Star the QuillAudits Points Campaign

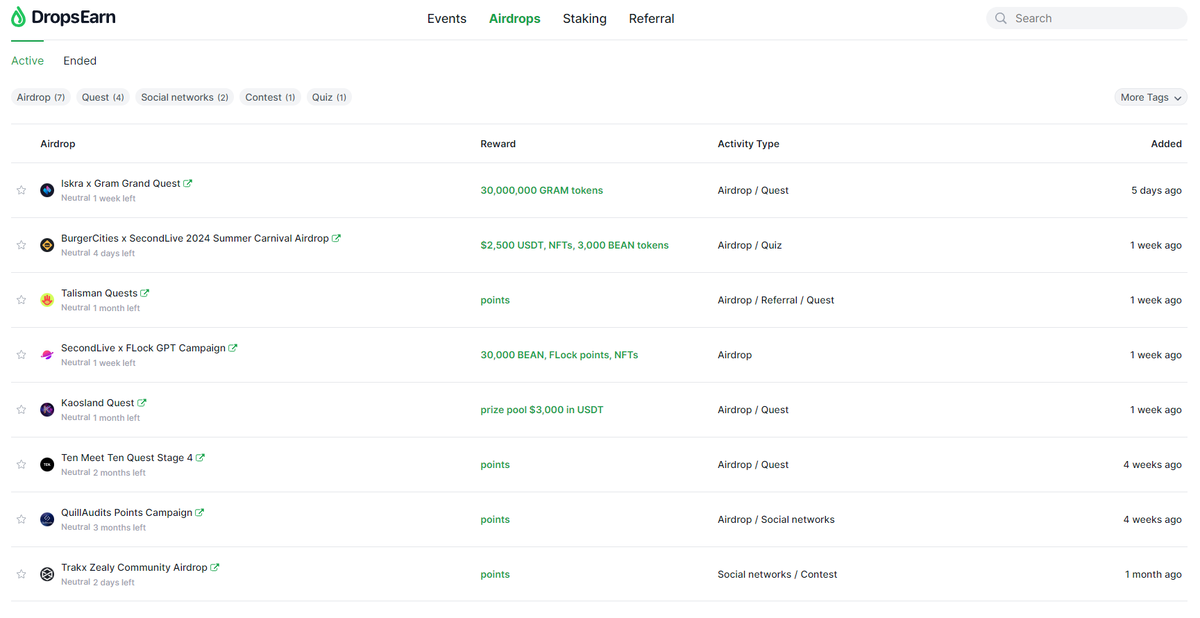[21, 520]
